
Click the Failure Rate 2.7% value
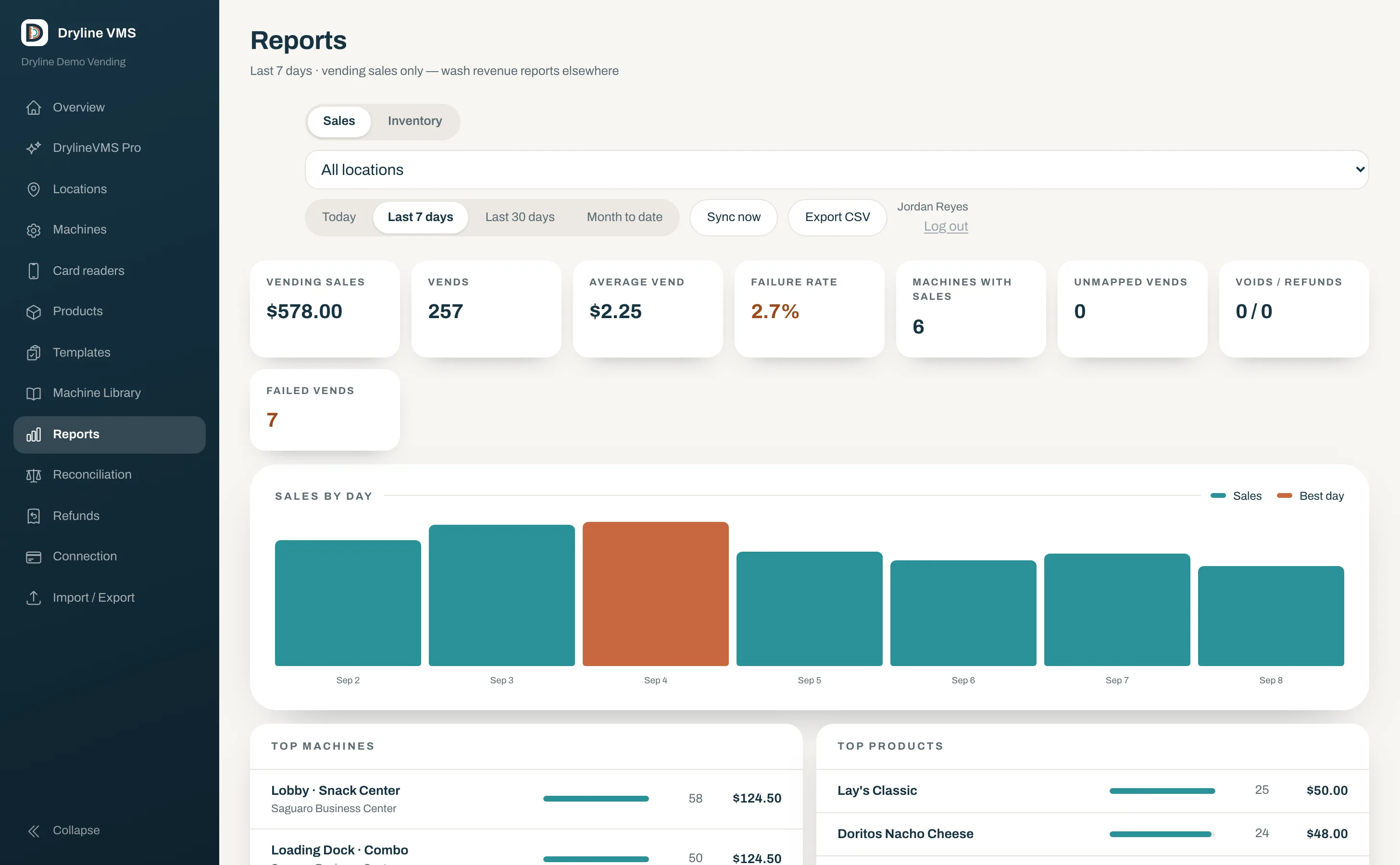coord(775,311)
